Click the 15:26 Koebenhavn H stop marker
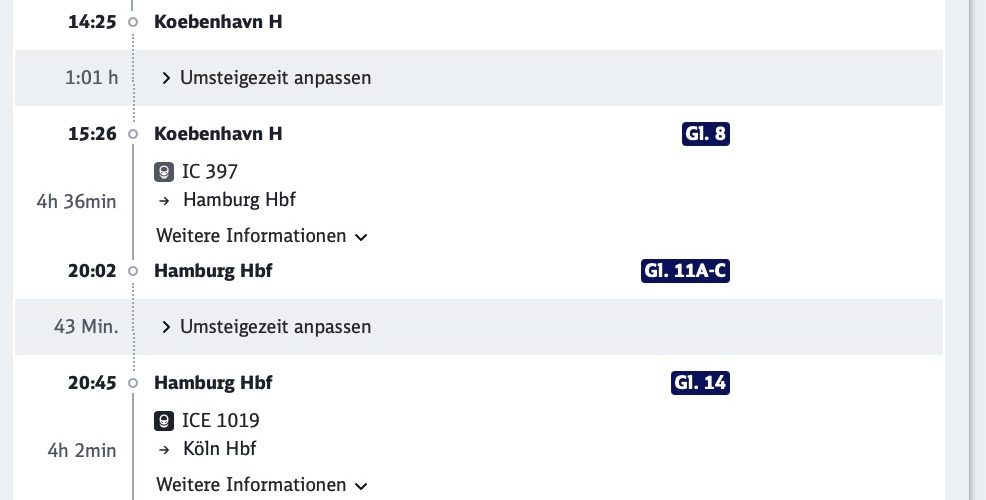The image size is (986, 500). point(133,134)
